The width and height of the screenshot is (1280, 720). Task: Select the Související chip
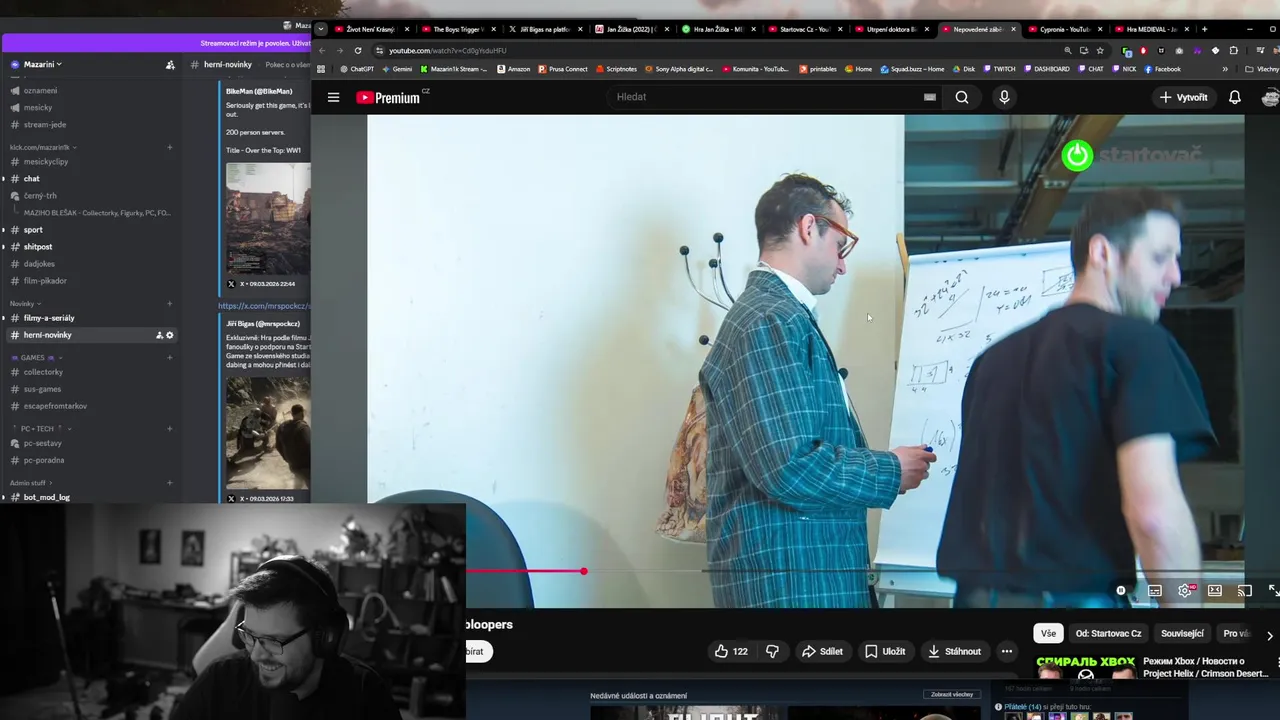(1182, 633)
